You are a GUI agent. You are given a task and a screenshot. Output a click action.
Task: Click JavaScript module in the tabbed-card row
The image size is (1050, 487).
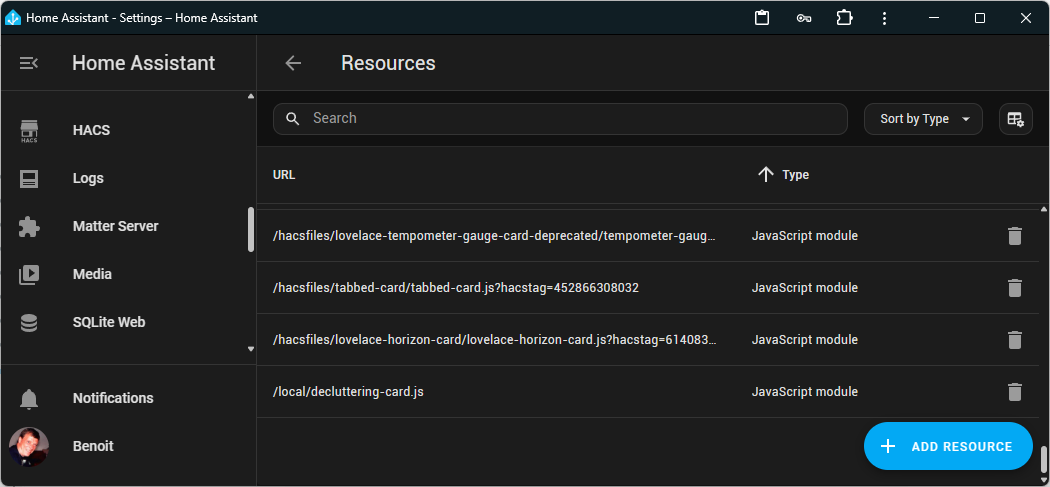(x=804, y=288)
